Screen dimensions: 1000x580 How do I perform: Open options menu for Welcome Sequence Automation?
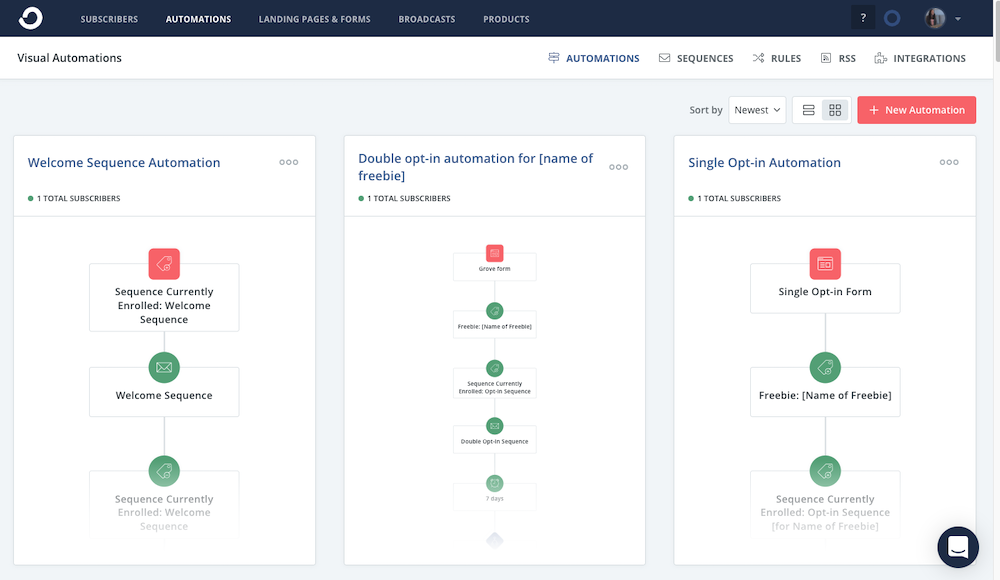point(289,162)
